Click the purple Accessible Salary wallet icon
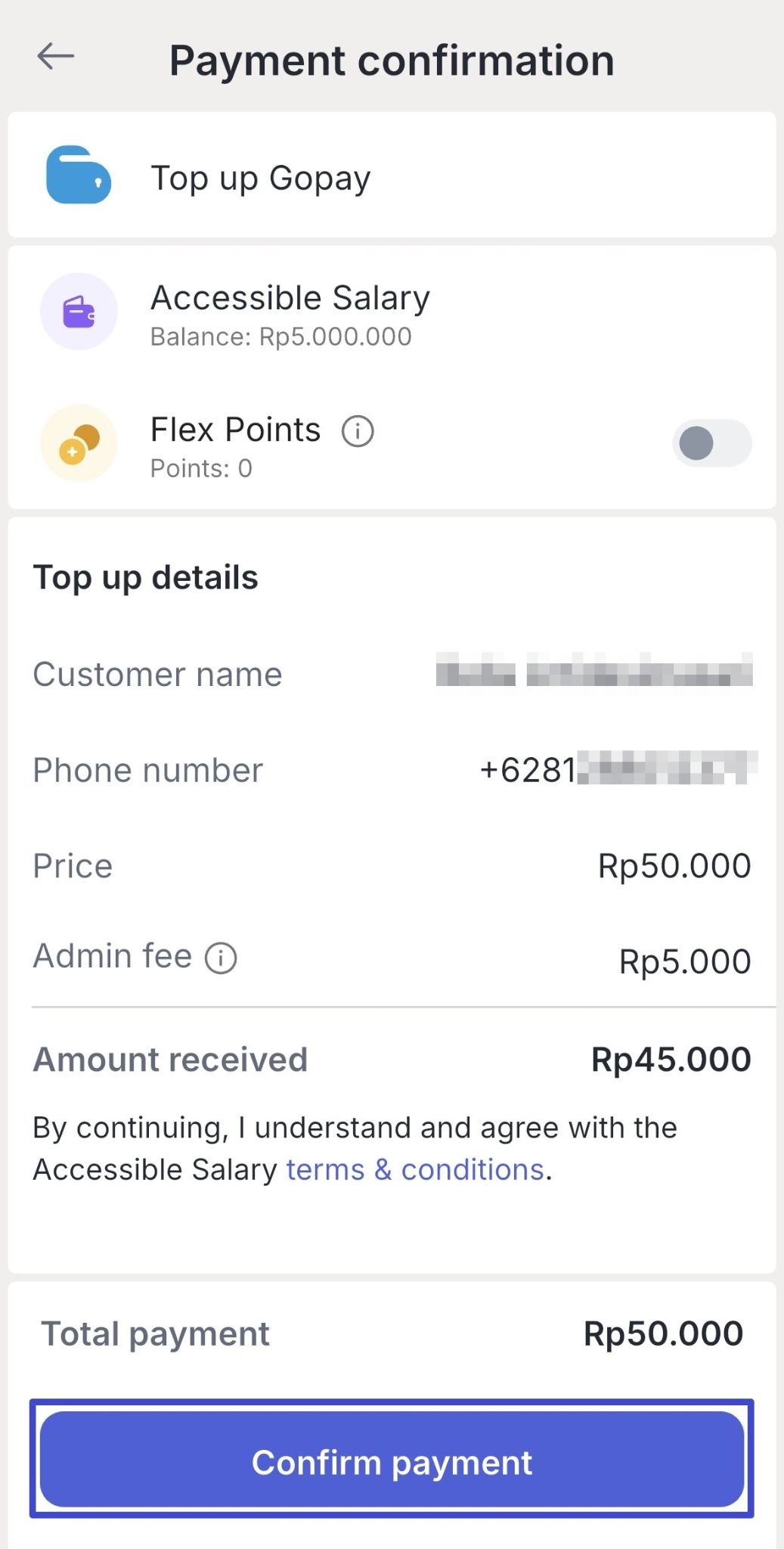This screenshot has width=784, height=1549. click(x=79, y=312)
